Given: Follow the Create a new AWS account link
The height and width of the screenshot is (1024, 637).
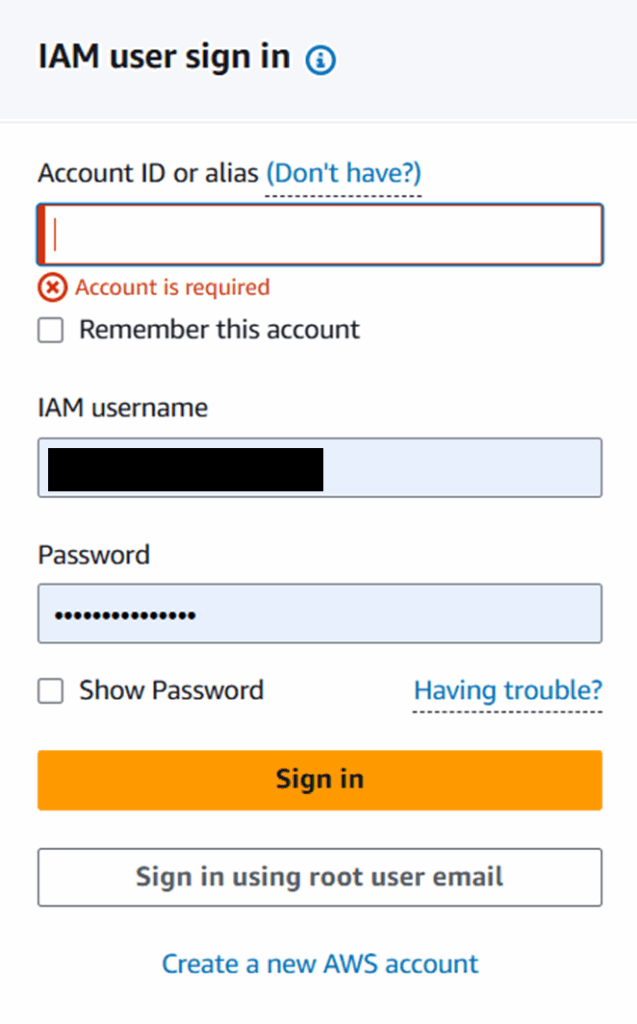Looking at the screenshot, I should [x=320, y=964].
